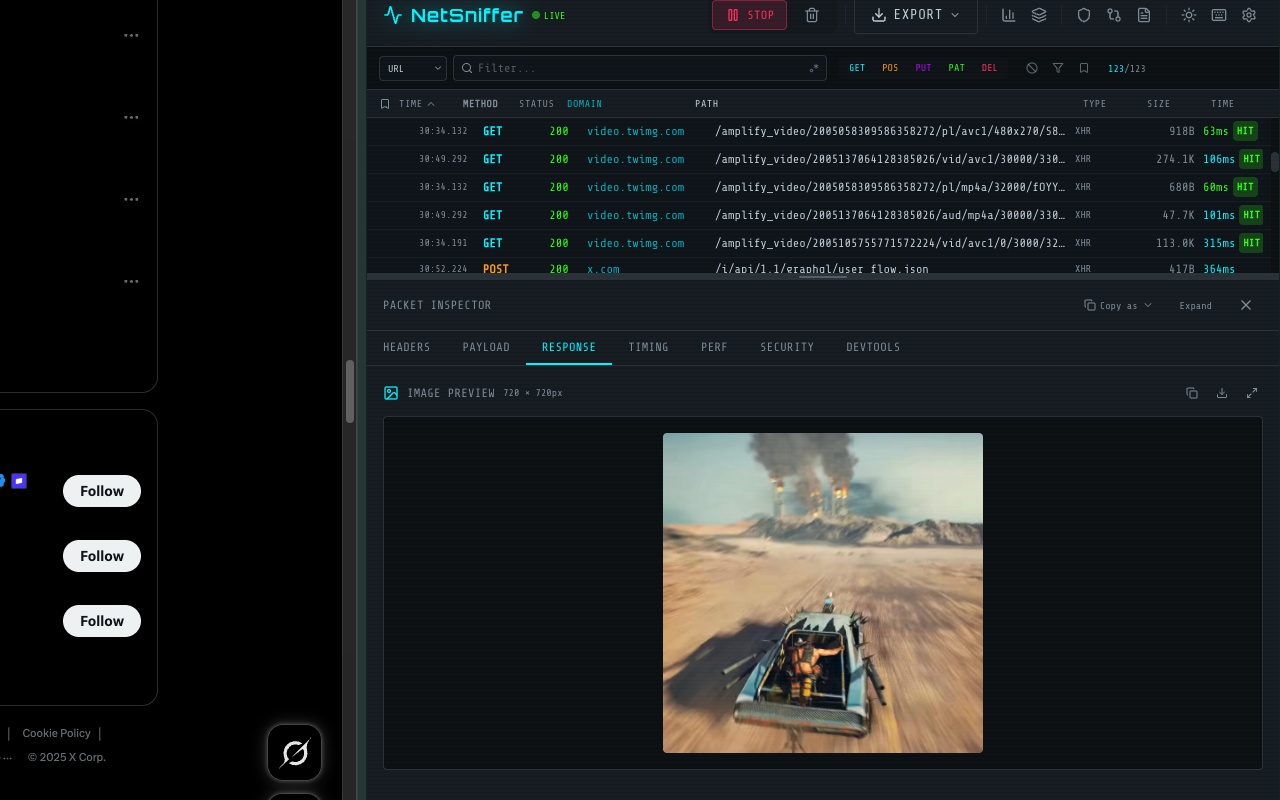Click the image icon next to IMAGE PREVIEW
The width and height of the screenshot is (1280, 800).
coord(391,393)
